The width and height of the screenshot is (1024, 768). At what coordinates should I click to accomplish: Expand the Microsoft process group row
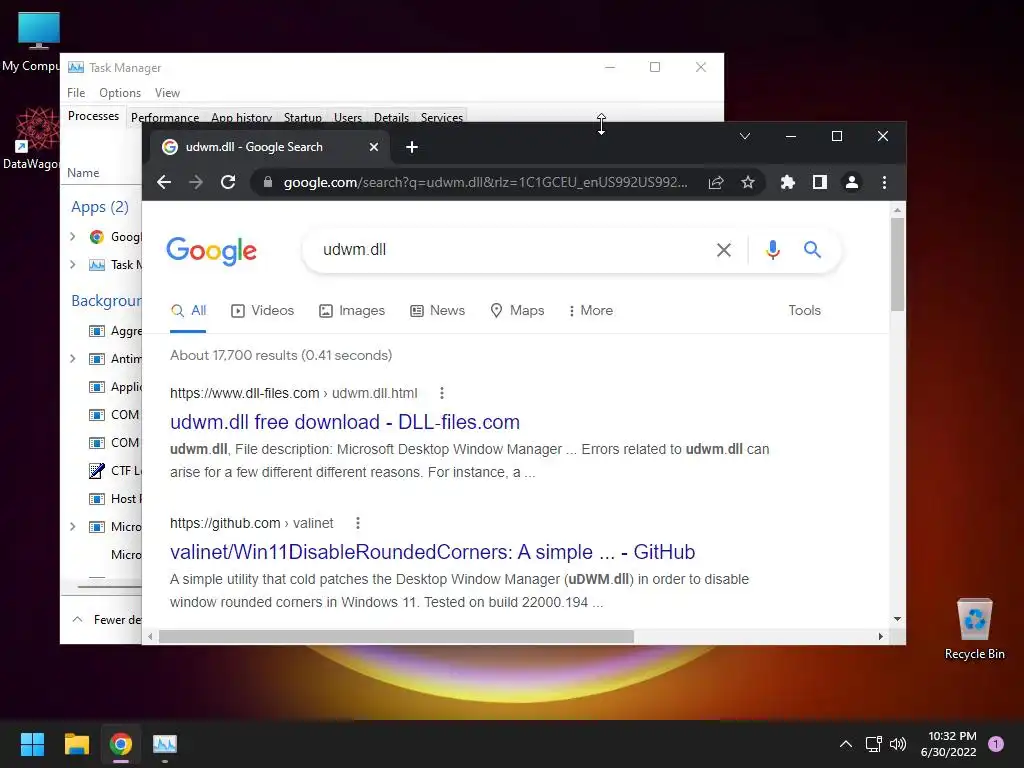point(73,526)
